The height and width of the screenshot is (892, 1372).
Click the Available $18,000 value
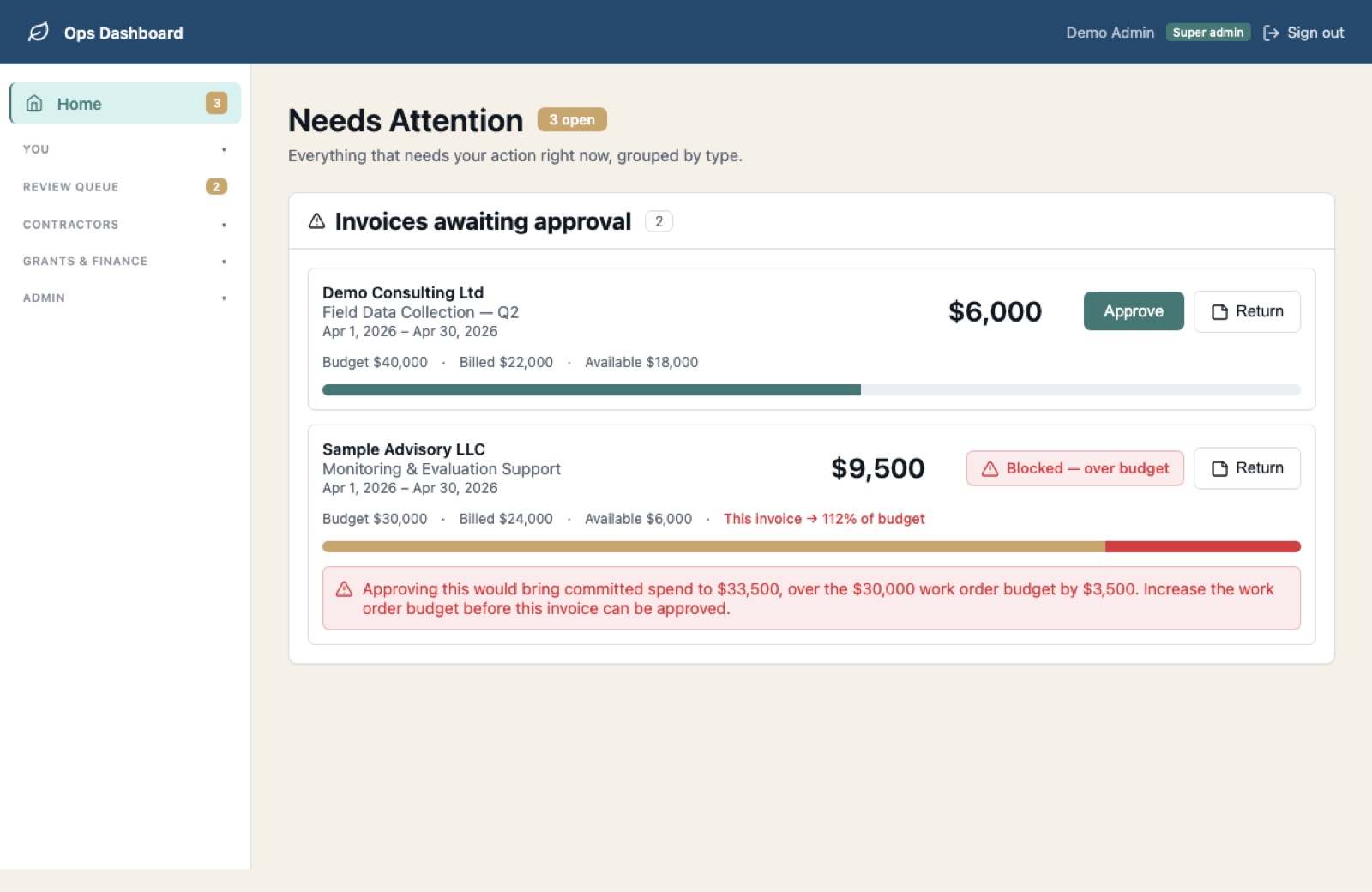tap(641, 362)
